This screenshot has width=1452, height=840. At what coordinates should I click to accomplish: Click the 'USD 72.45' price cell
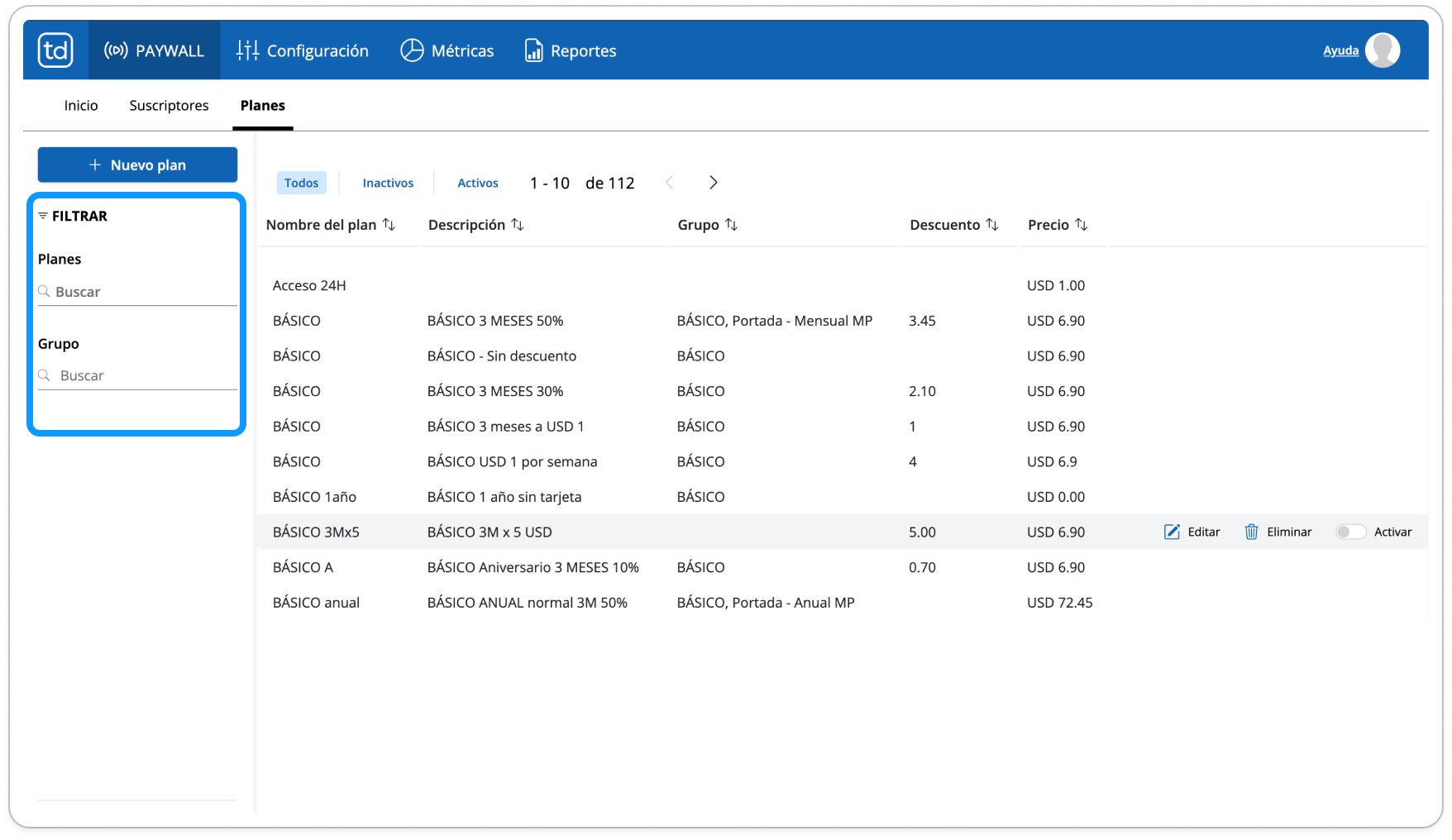pos(1059,603)
